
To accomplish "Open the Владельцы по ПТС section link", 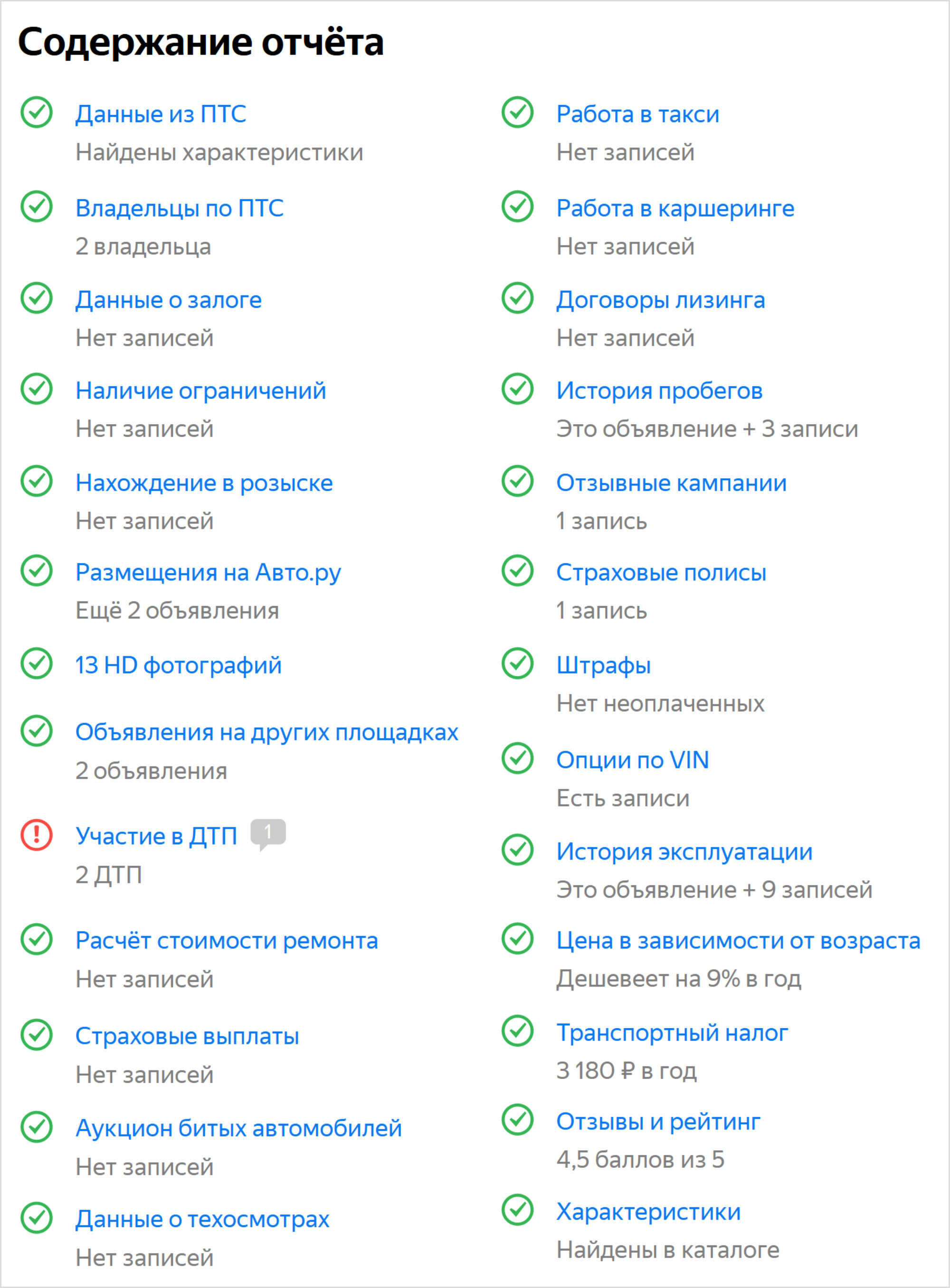I will click(x=180, y=208).
